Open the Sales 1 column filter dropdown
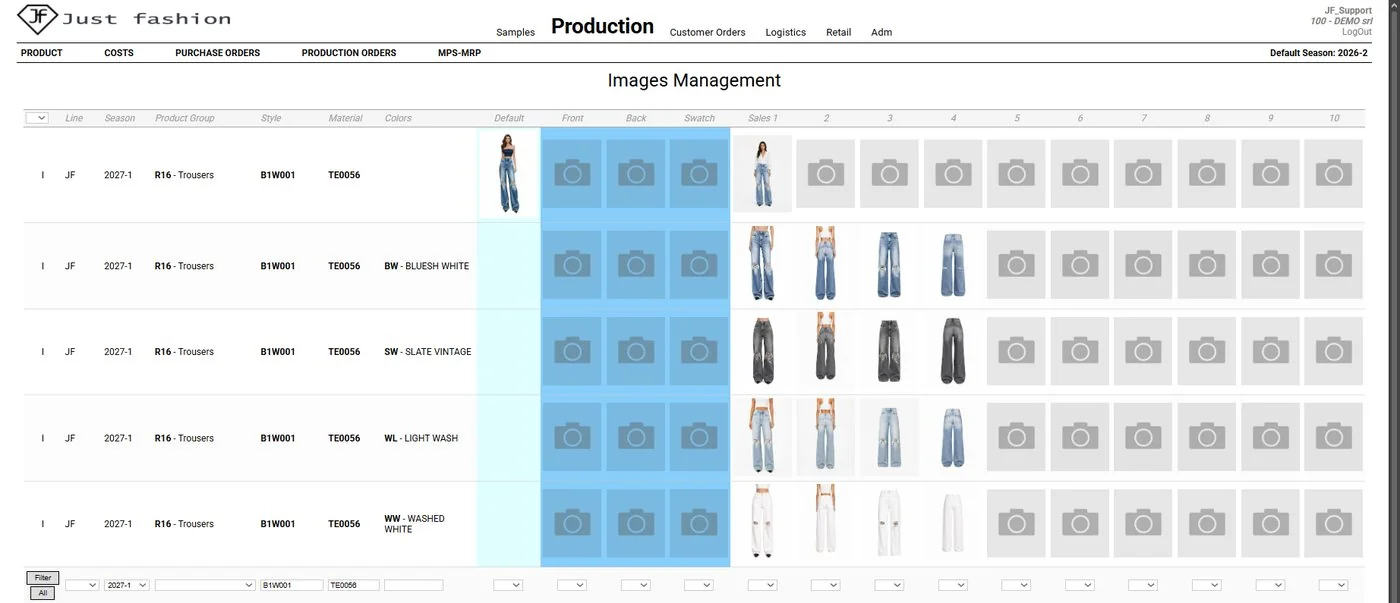 pyautogui.click(x=762, y=585)
